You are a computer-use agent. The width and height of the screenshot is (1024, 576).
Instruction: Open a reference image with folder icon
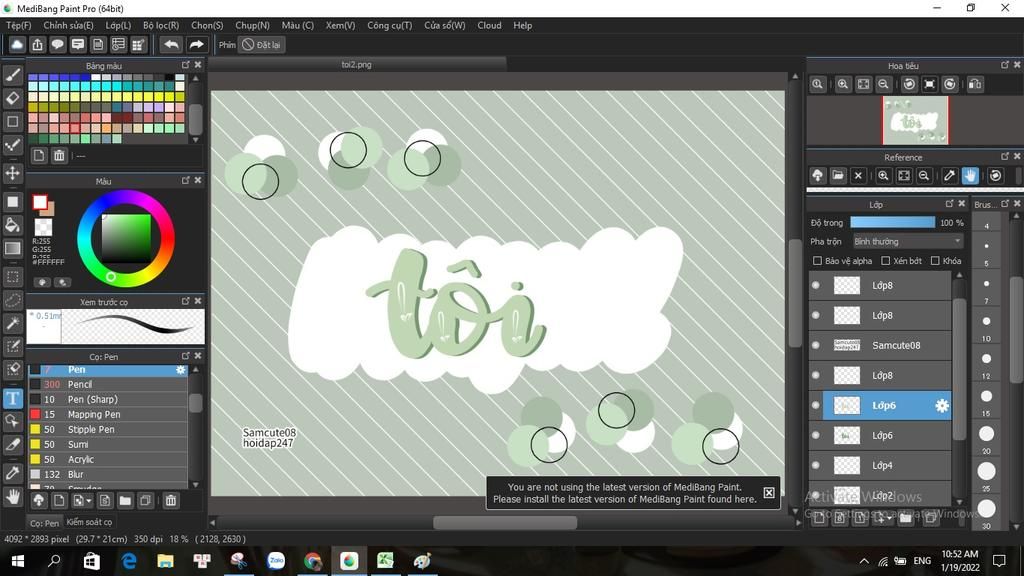pos(838,176)
